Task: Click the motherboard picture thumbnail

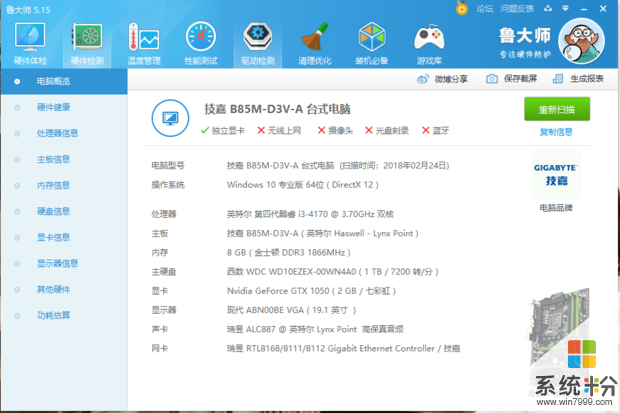Action: 560,328
